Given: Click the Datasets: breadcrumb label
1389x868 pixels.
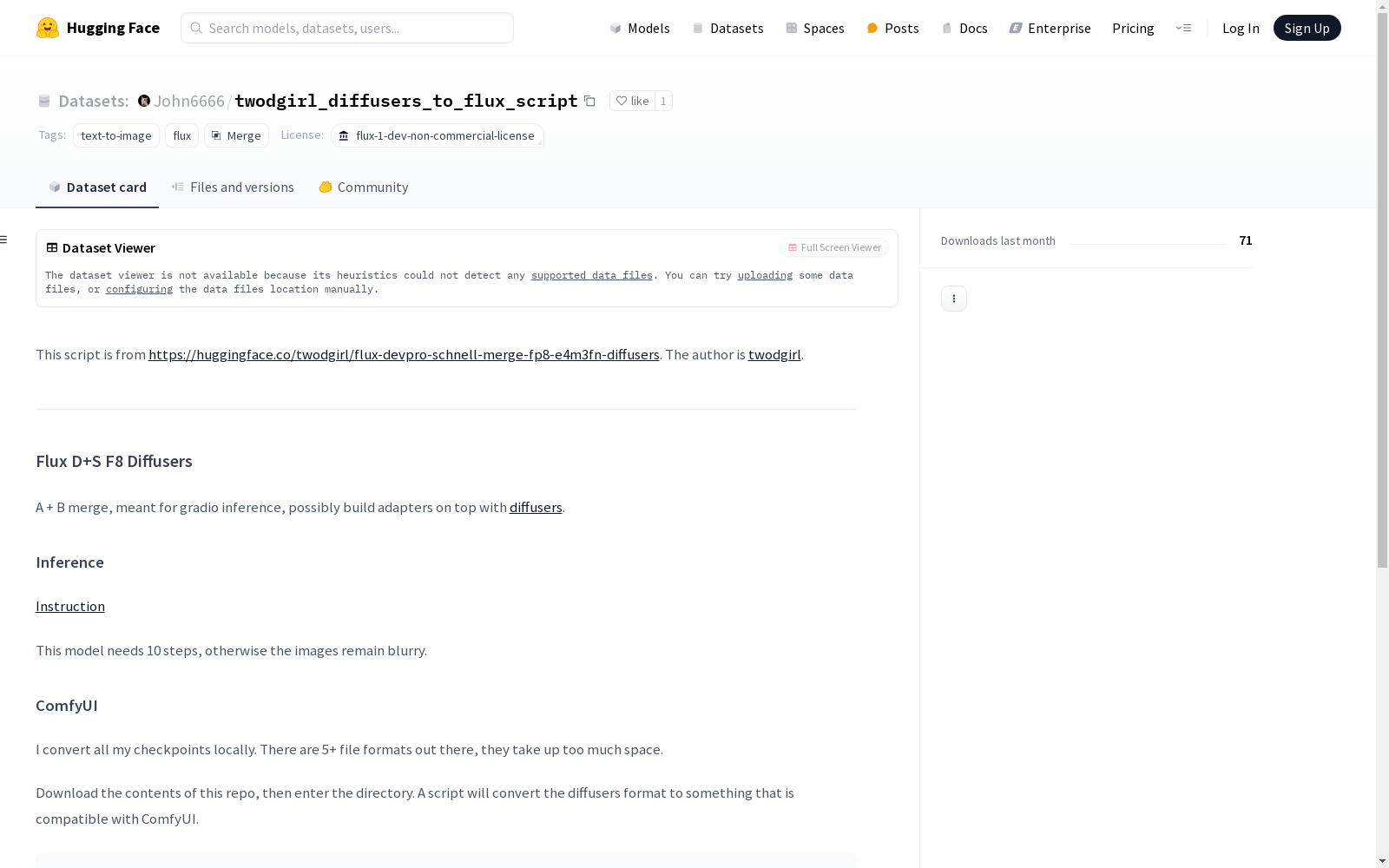Looking at the screenshot, I should point(93,101).
